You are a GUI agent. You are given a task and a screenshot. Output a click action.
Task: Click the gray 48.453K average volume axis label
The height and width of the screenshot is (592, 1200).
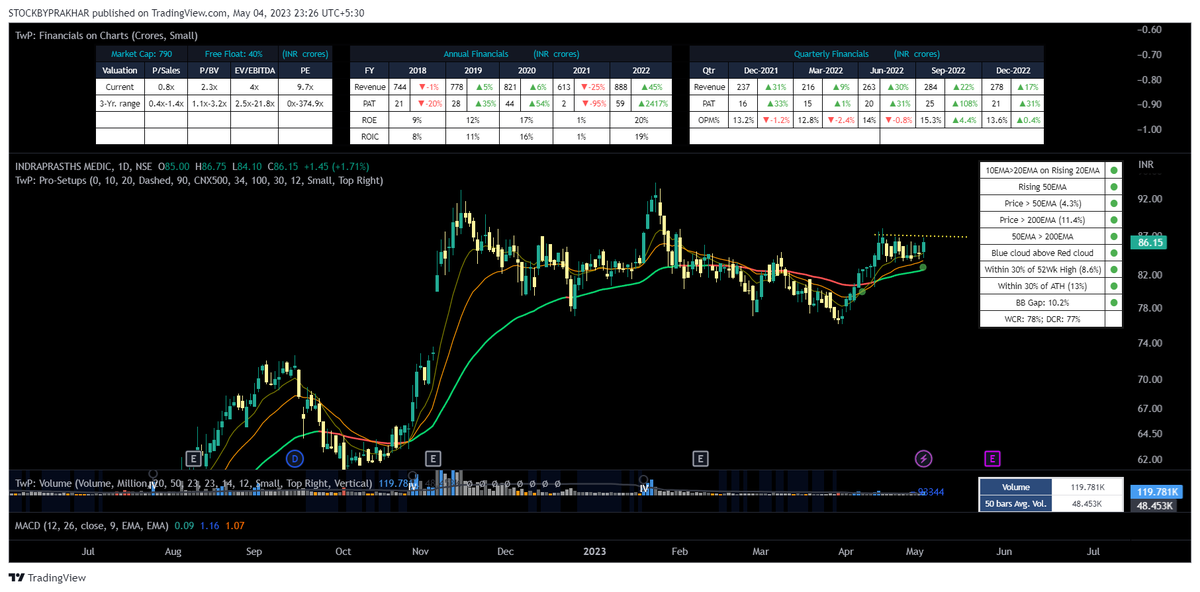click(x=1156, y=506)
